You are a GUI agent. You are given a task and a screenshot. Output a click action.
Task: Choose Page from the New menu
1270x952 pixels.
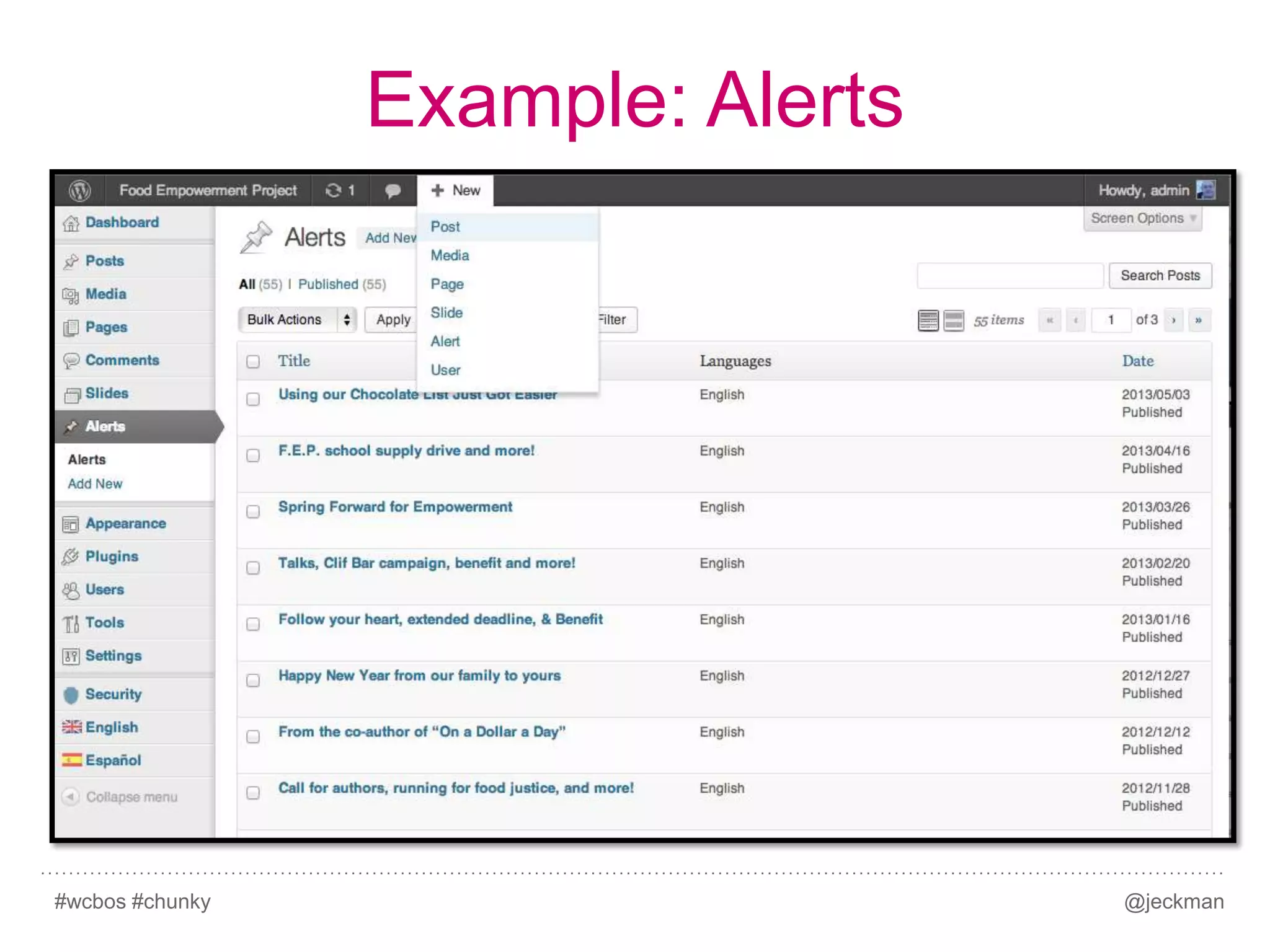coord(508,284)
